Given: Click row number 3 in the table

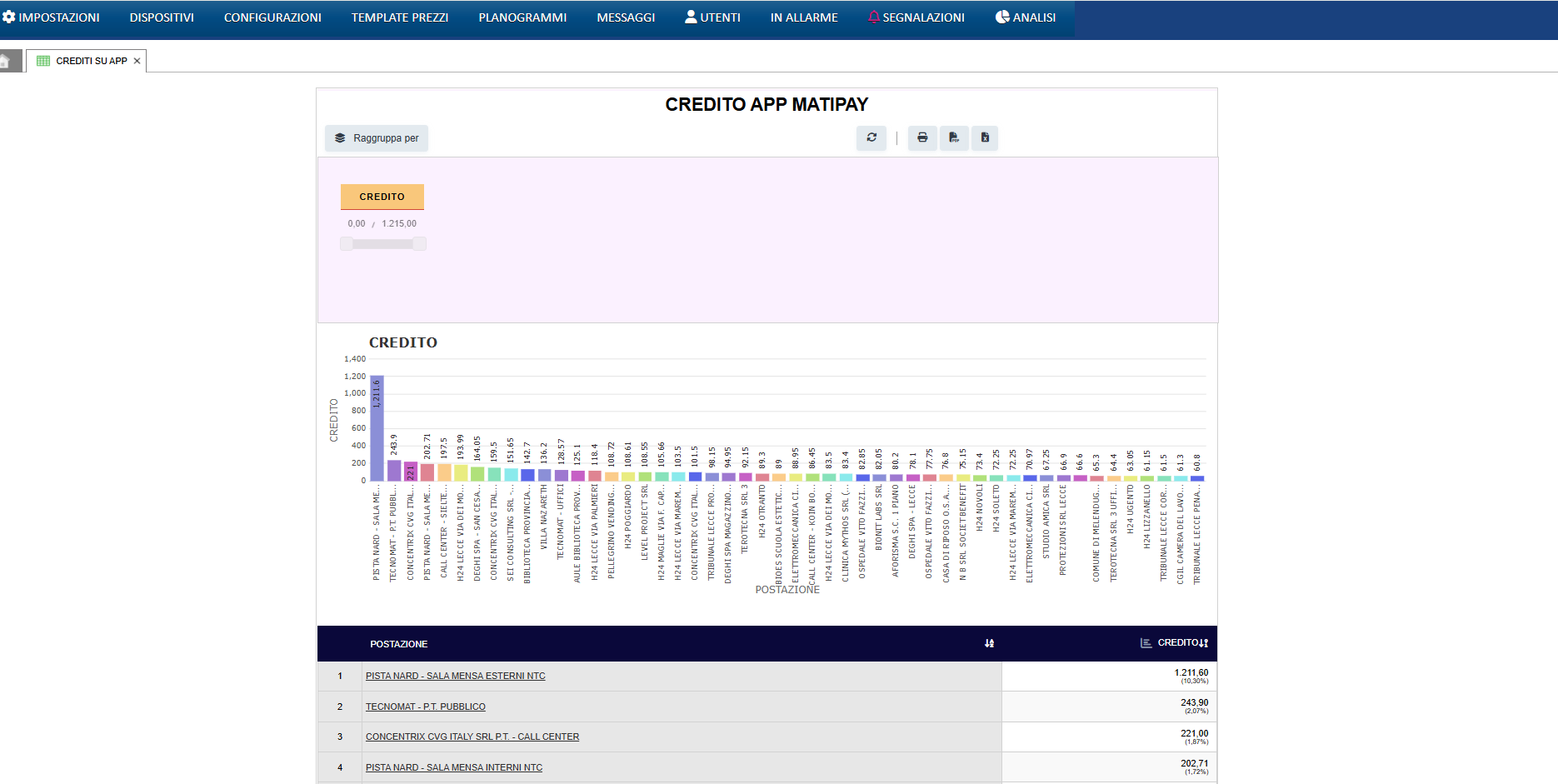Looking at the screenshot, I should (340, 737).
